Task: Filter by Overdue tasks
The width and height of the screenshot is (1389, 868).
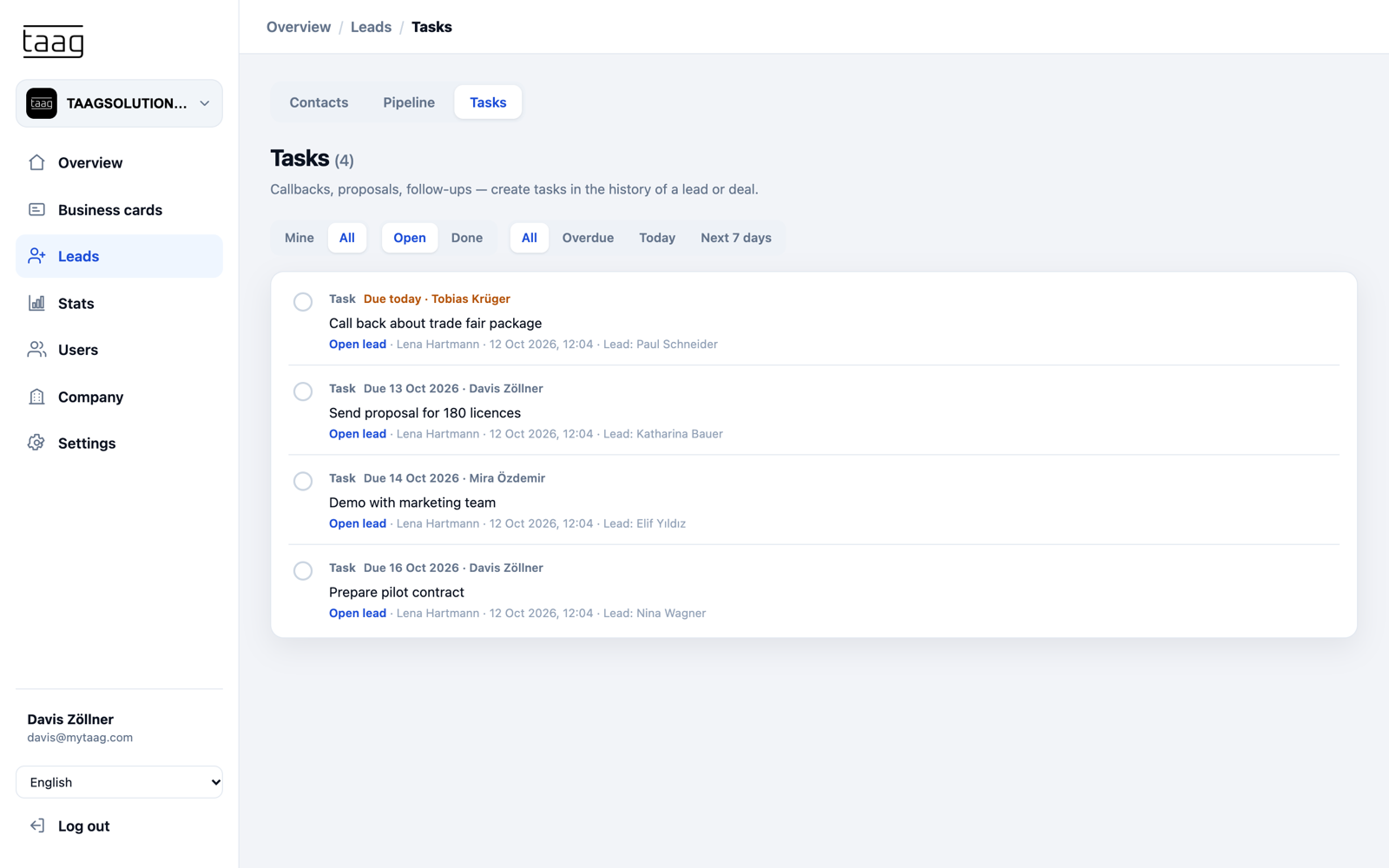Action: pyautogui.click(x=588, y=238)
